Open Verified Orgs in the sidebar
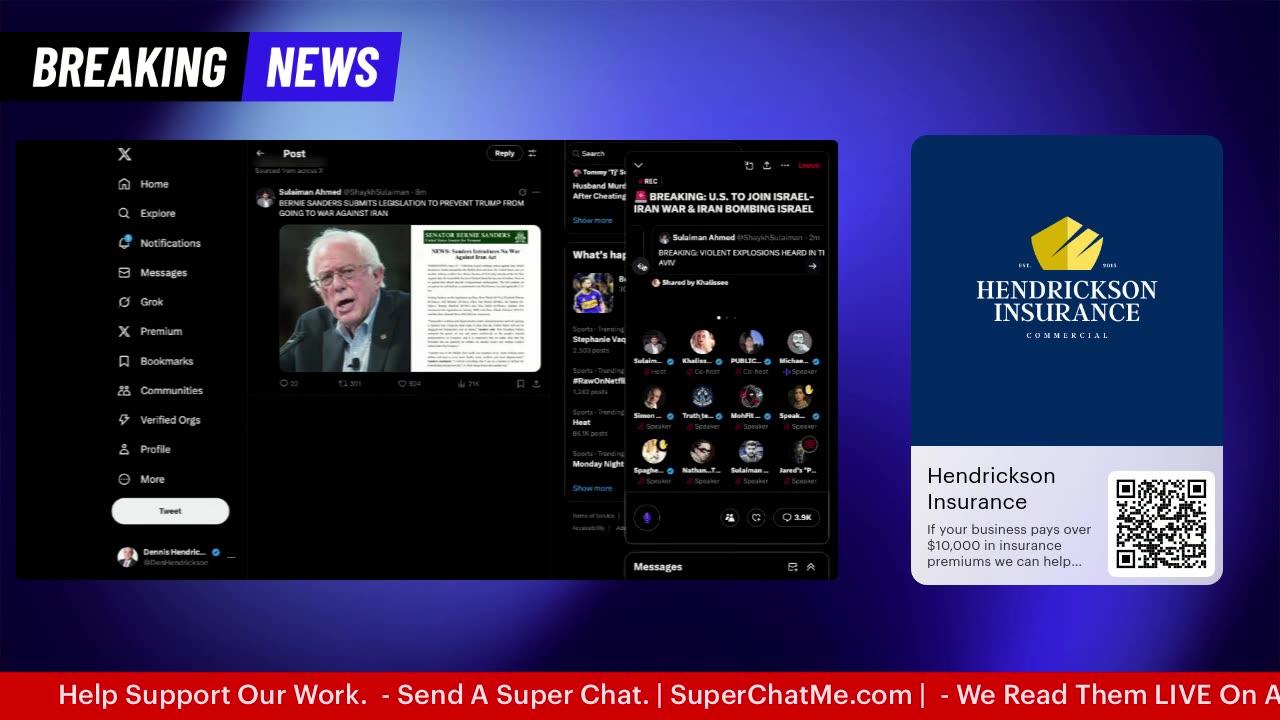 [159, 420]
